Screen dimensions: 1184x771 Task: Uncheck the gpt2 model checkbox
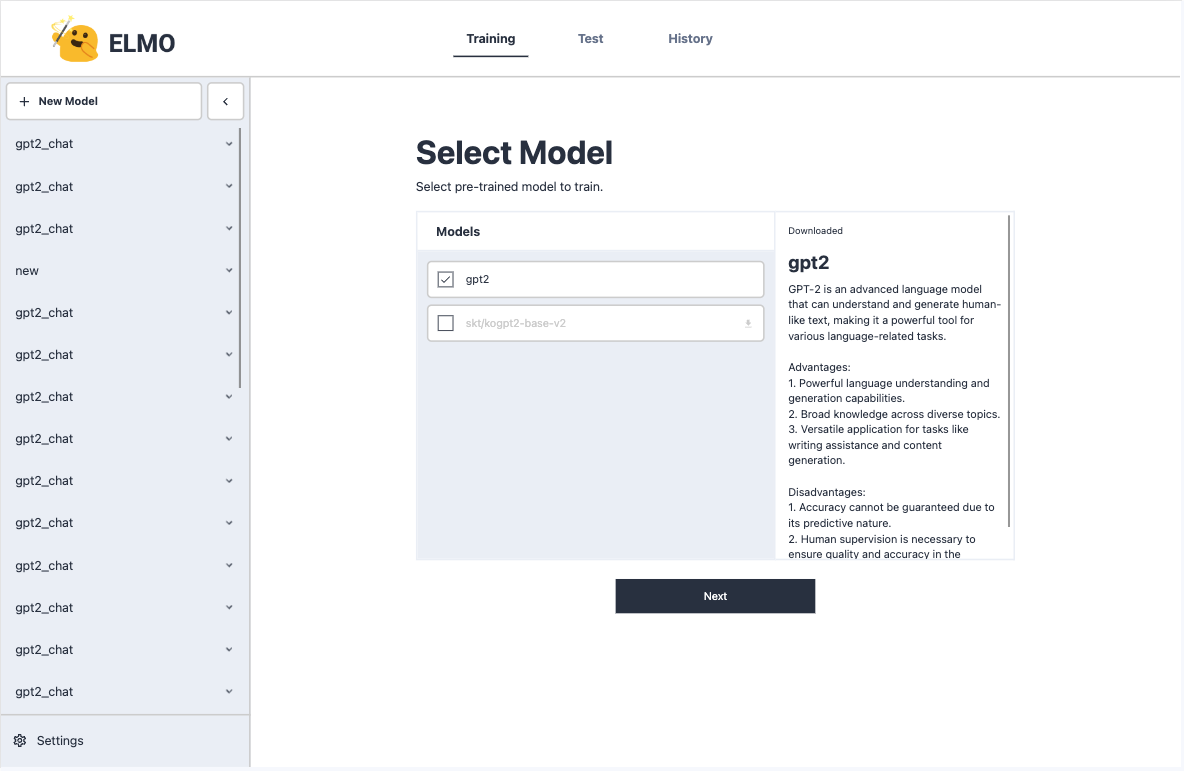click(445, 279)
